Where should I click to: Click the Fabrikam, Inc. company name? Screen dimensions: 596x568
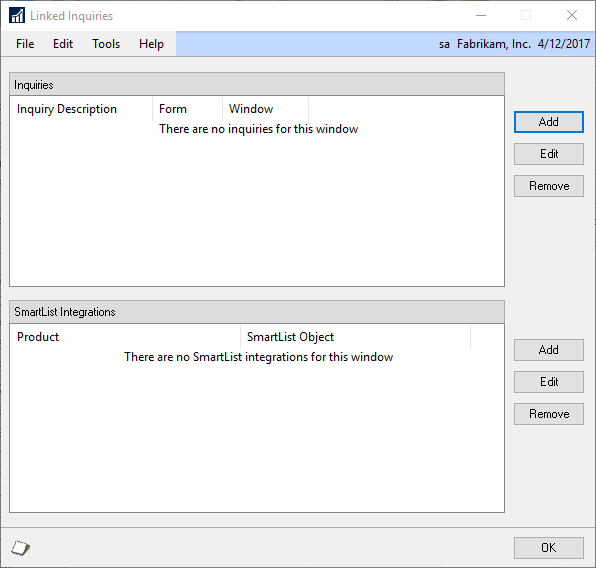coord(494,44)
